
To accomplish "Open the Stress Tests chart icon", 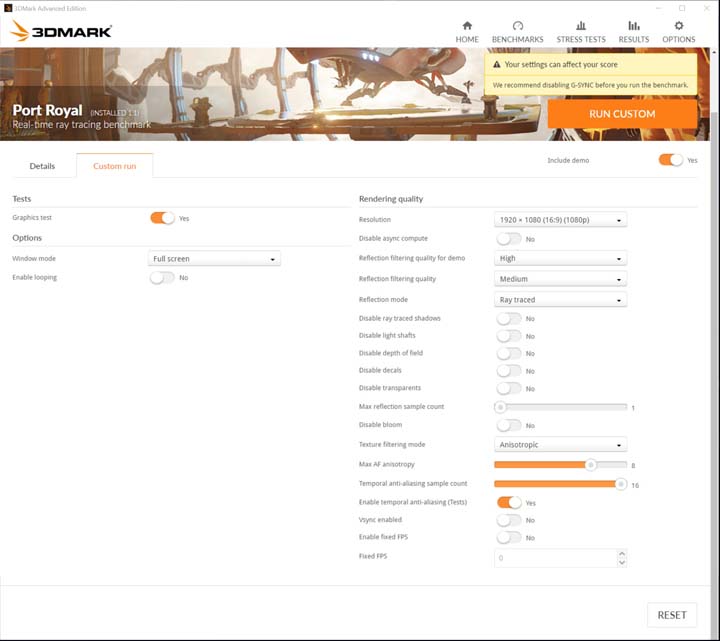I will [581, 26].
